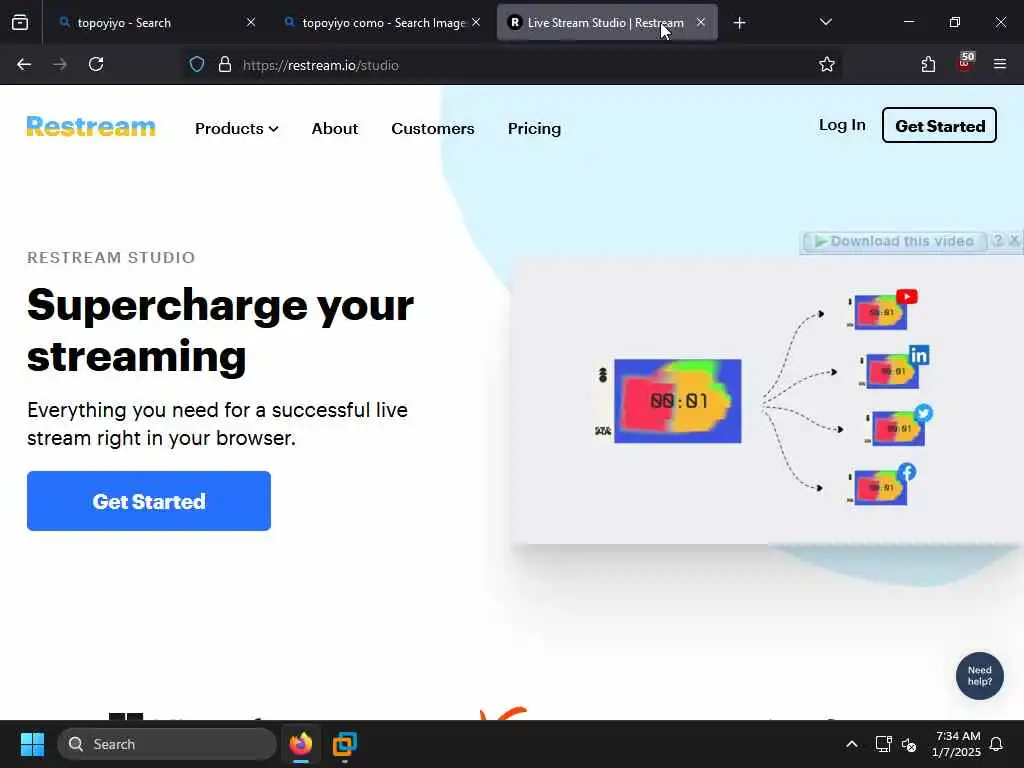Reload the page with the refresh icon
Viewport: 1024px width, 768px height.
click(96, 65)
